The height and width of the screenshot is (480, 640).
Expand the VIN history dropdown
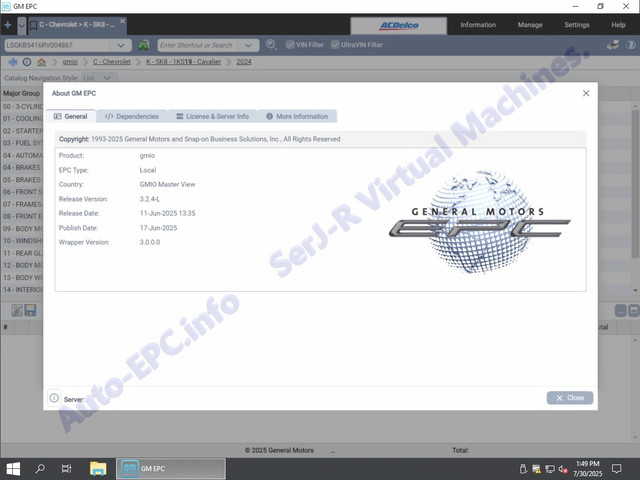pyautogui.click(x=121, y=45)
